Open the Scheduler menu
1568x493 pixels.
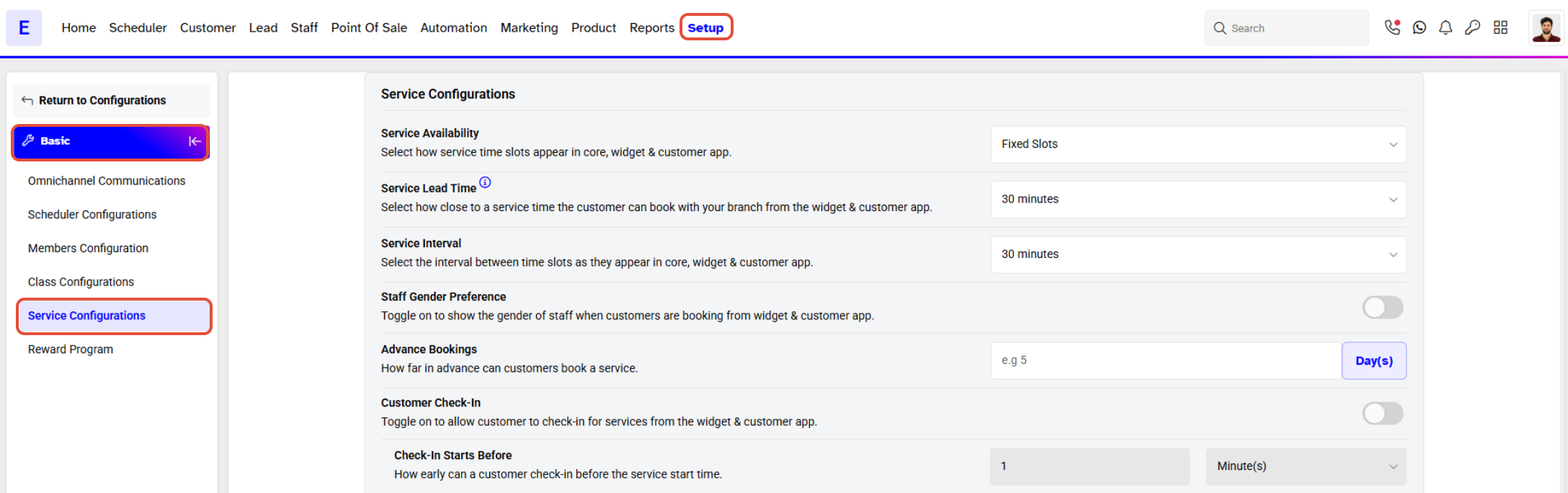(138, 27)
